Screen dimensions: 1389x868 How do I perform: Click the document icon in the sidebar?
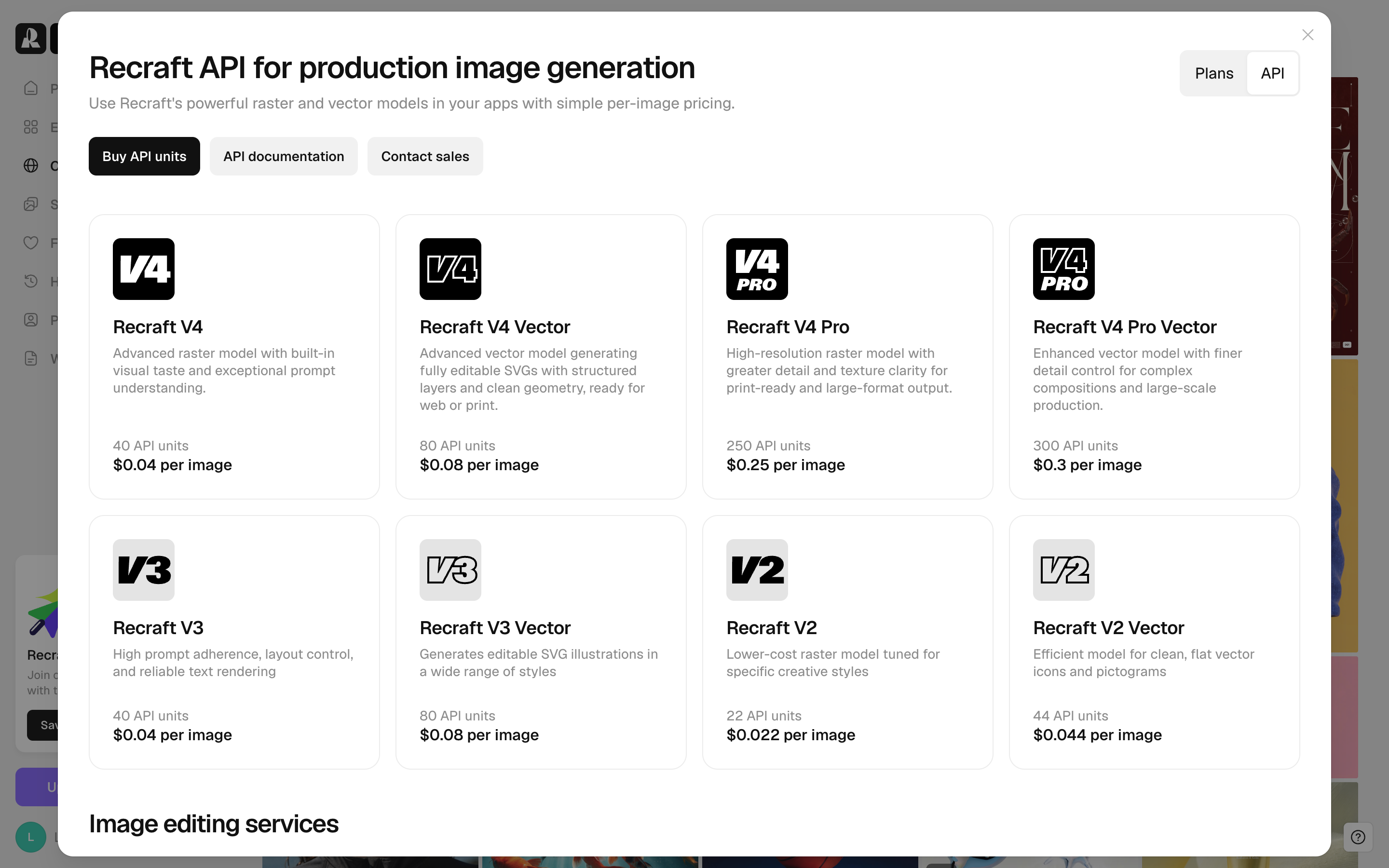31,358
